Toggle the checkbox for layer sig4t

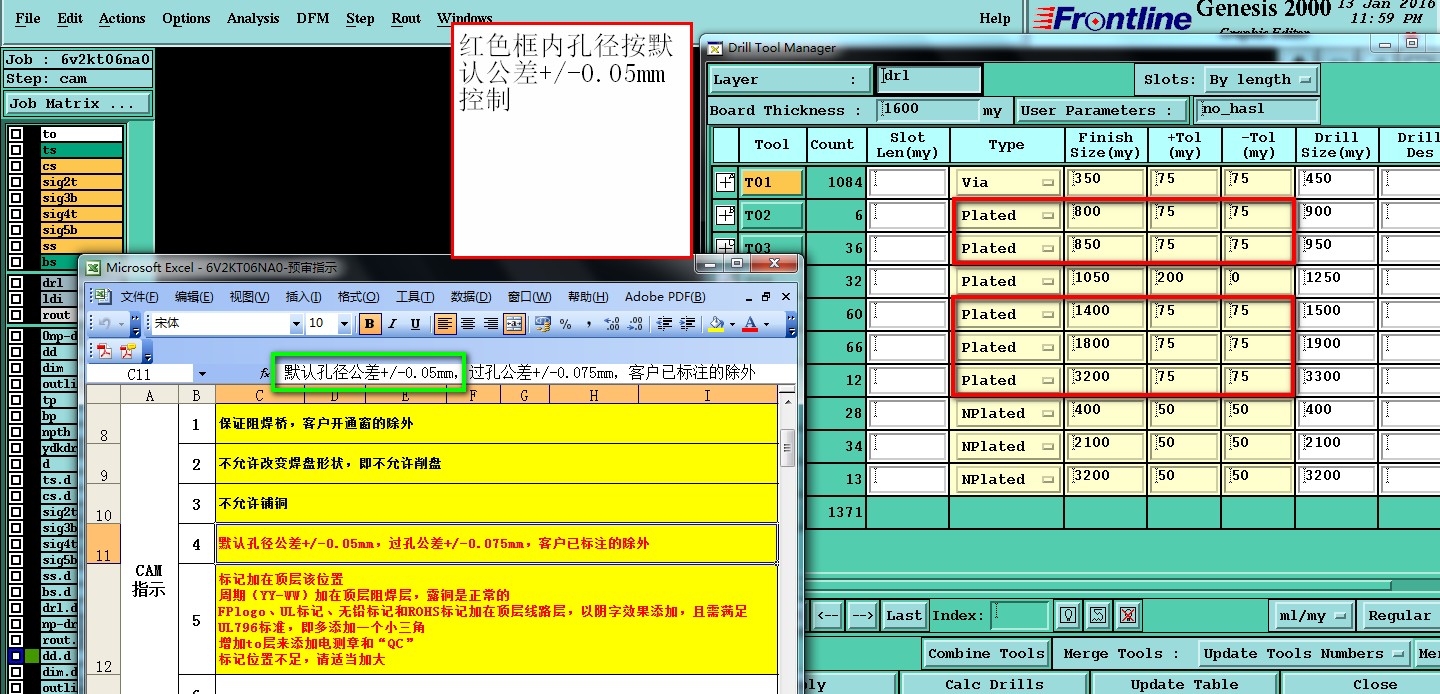16,214
